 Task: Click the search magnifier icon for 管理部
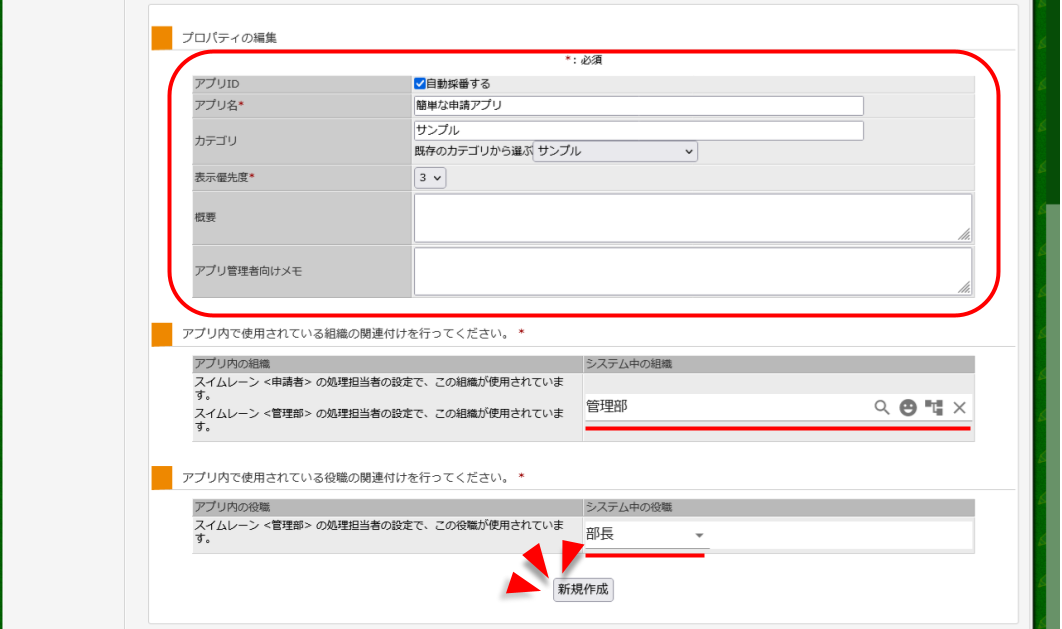pos(881,407)
